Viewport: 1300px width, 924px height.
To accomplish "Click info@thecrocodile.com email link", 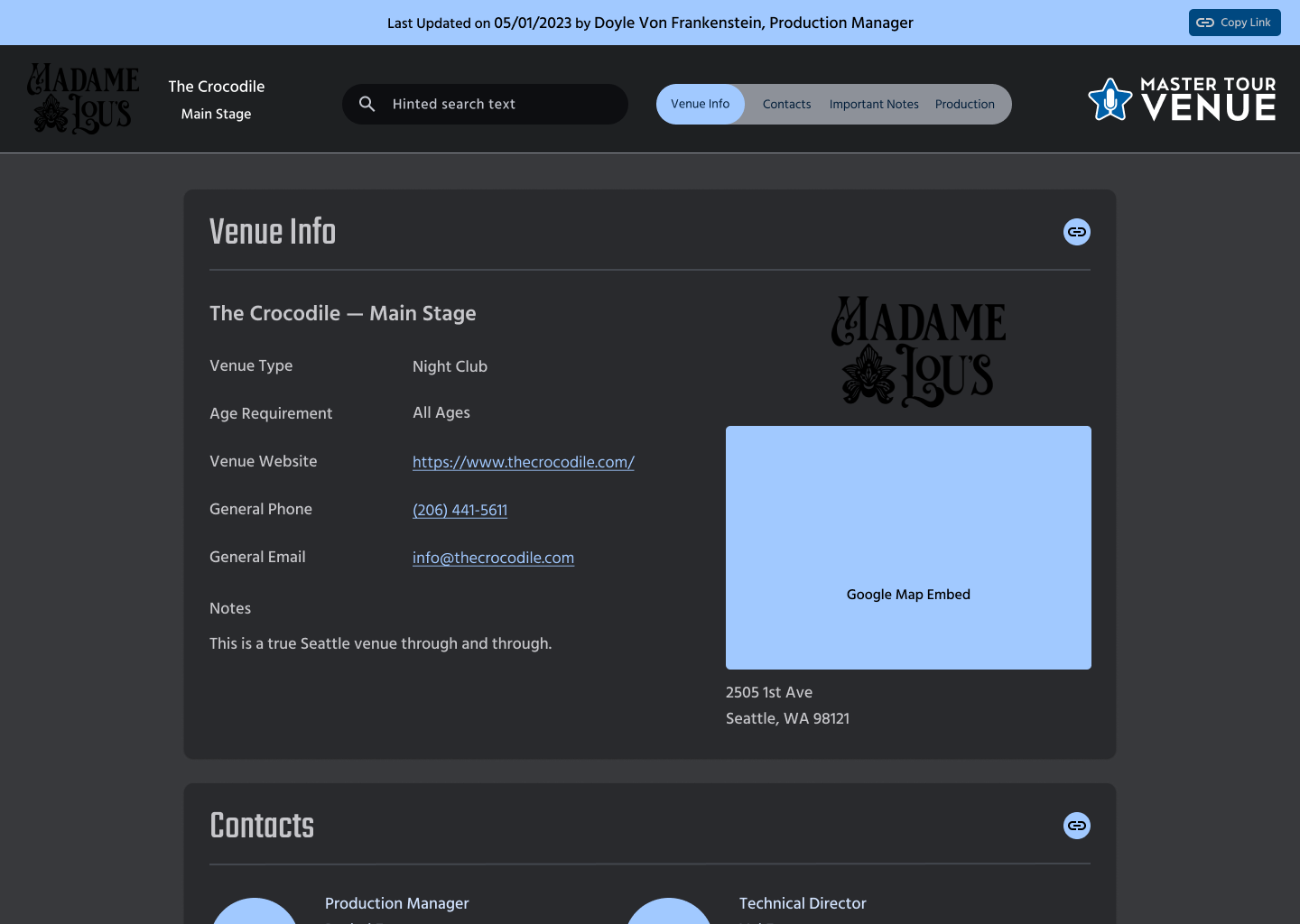I will [493, 558].
